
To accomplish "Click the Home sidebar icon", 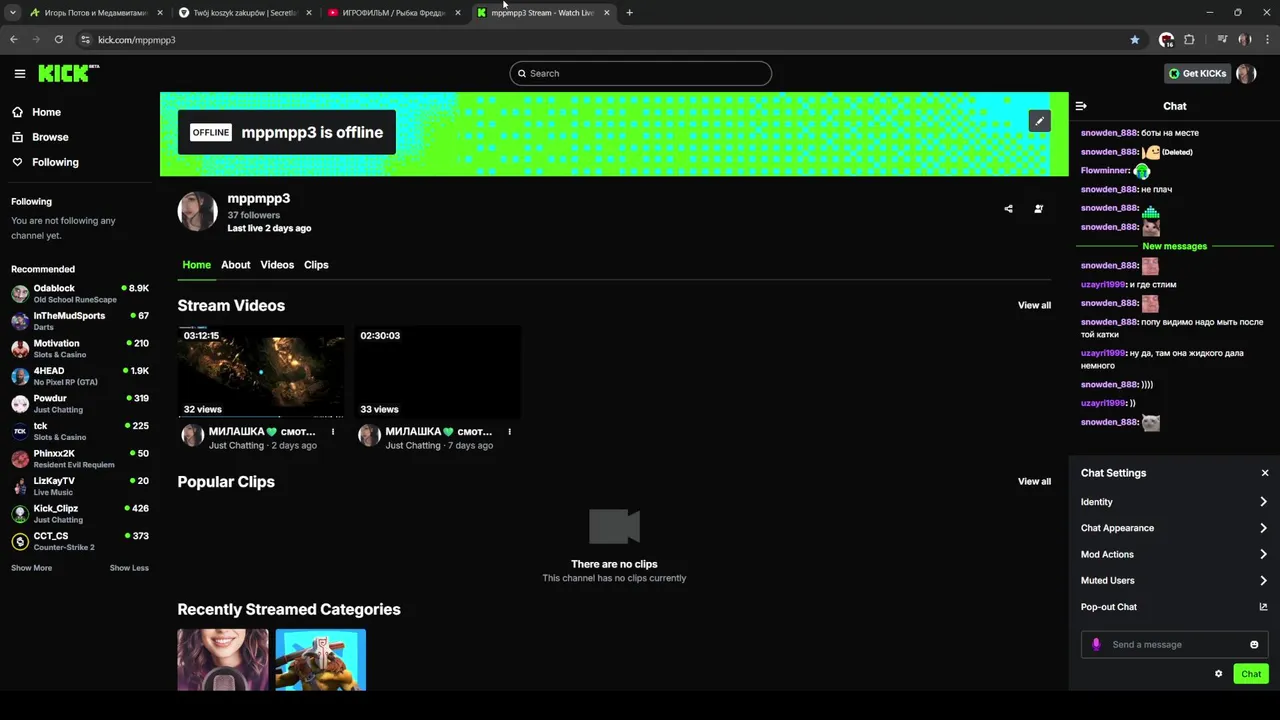I will coord(17,112).
